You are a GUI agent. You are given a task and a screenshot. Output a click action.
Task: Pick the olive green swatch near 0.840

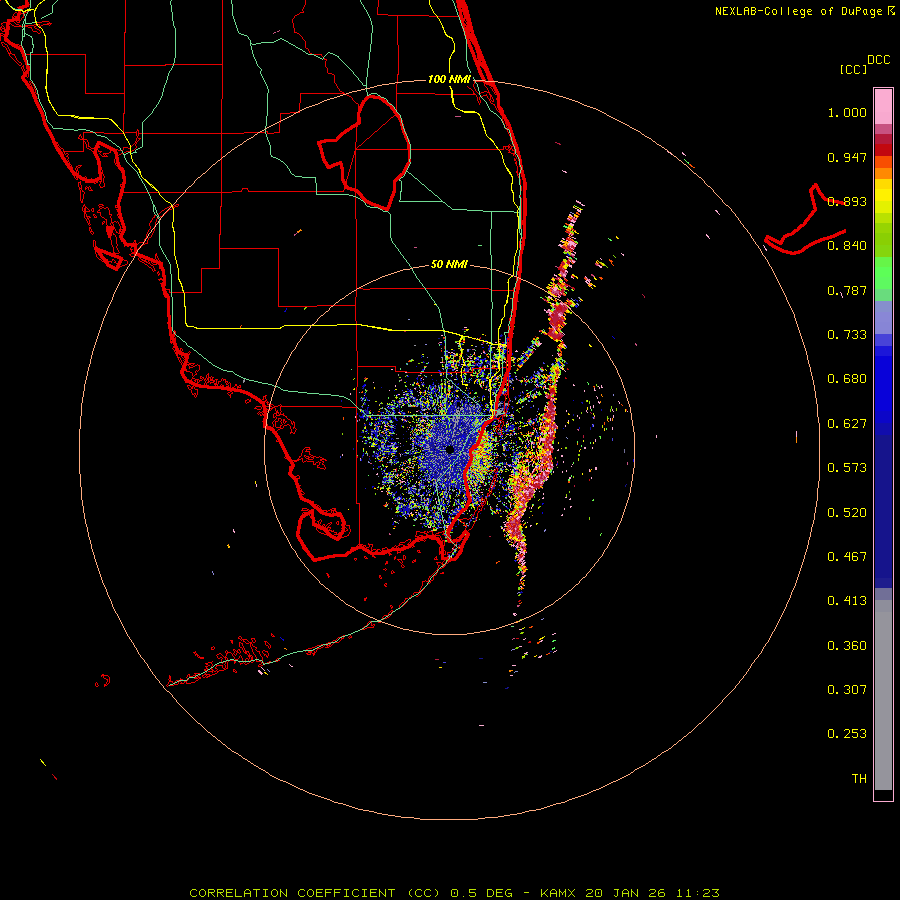tap(883, 240)
